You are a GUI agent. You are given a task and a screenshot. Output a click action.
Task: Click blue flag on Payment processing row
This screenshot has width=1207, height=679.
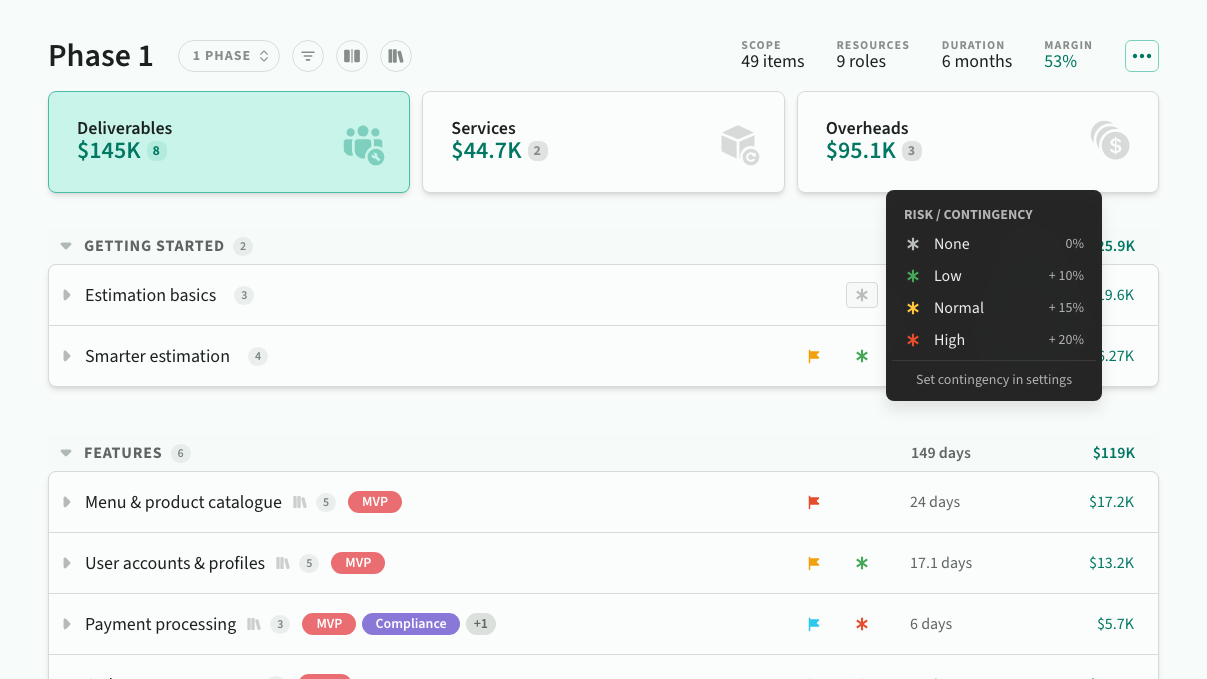[x=814, y=624]
